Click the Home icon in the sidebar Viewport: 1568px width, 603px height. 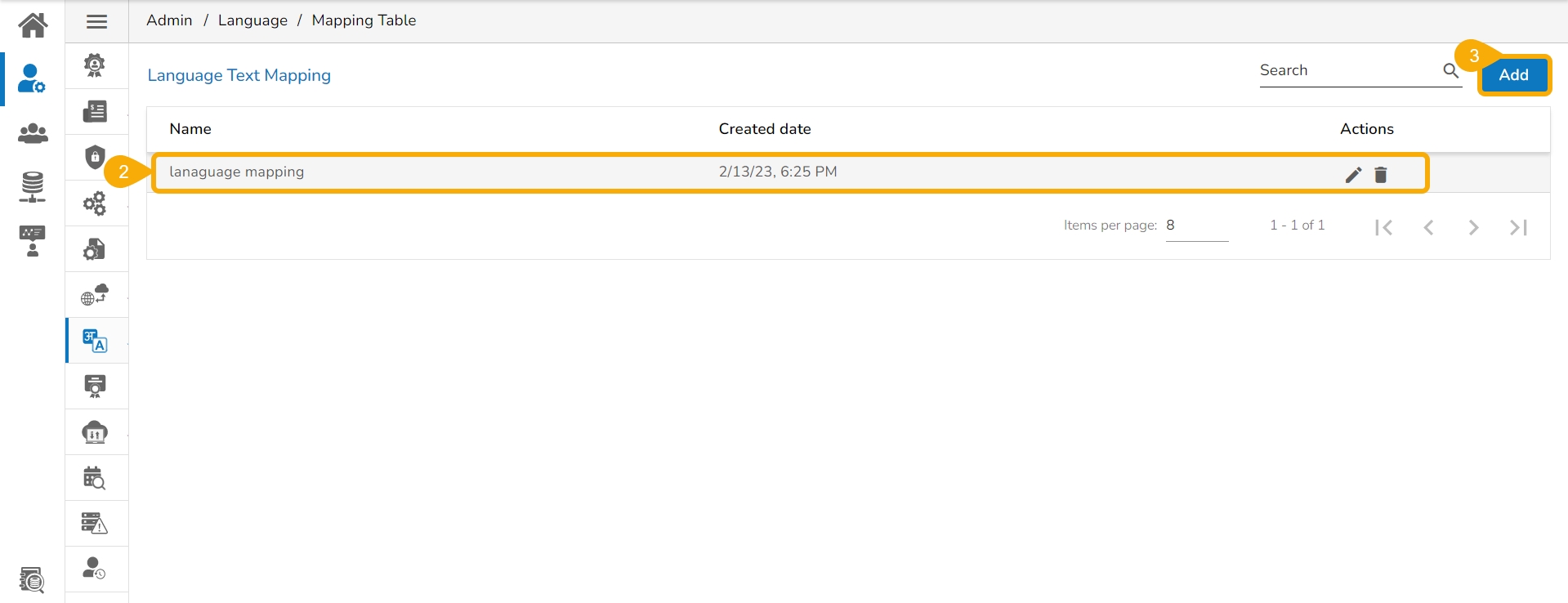point(33,25)
